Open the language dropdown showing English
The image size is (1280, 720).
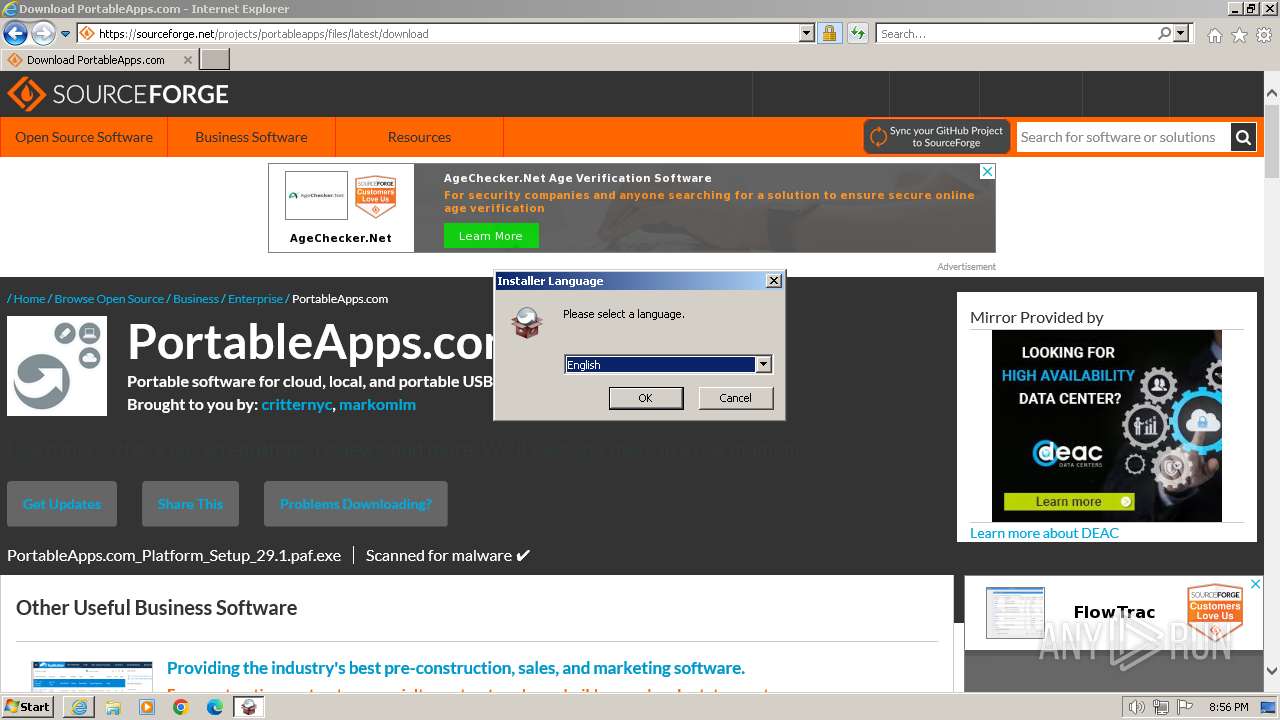click(x=668, y=365)
